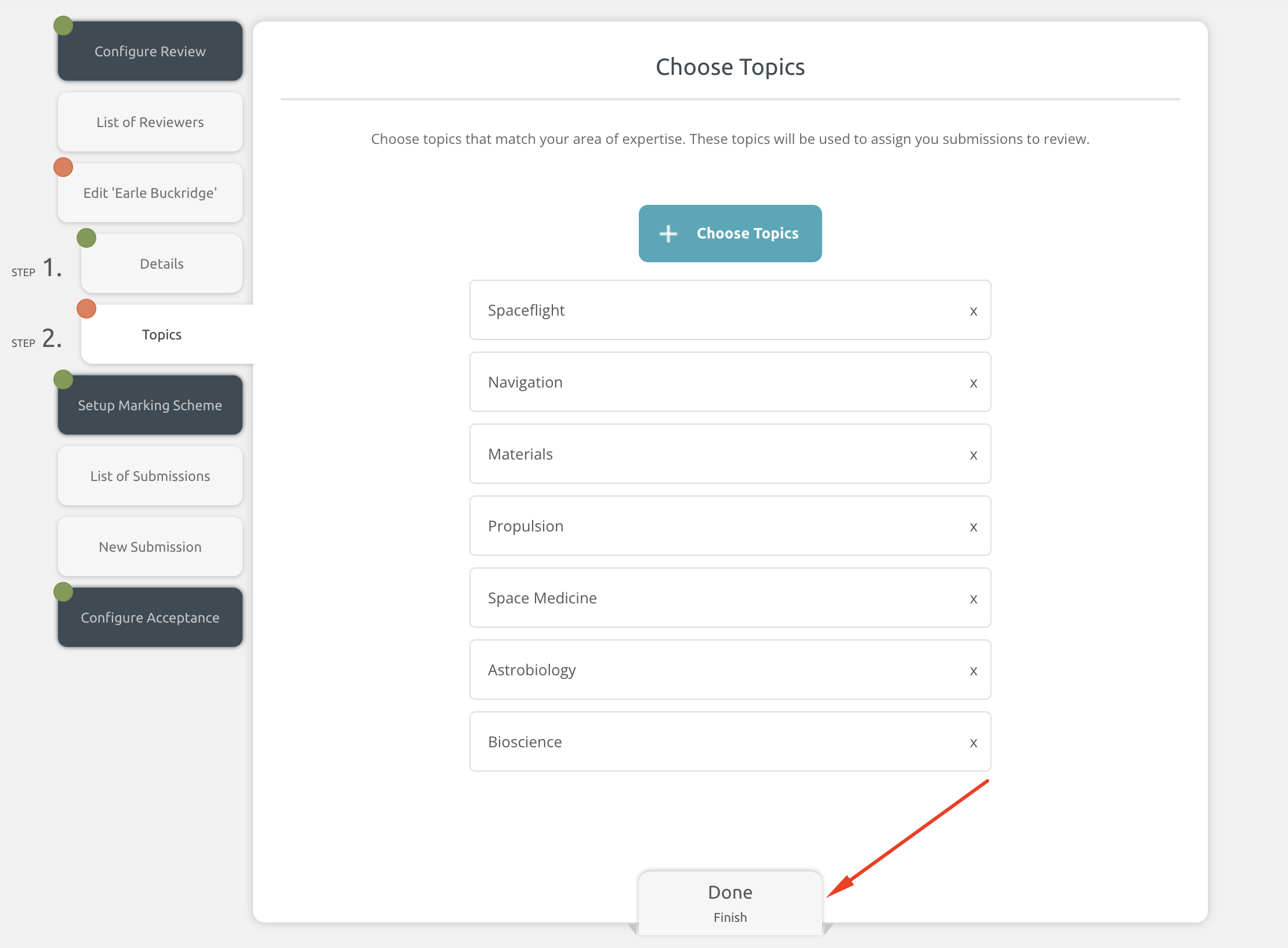The image size is (1288, 948).
Task: Click the plus Choose Topics button
Action: tap(730, 233)
